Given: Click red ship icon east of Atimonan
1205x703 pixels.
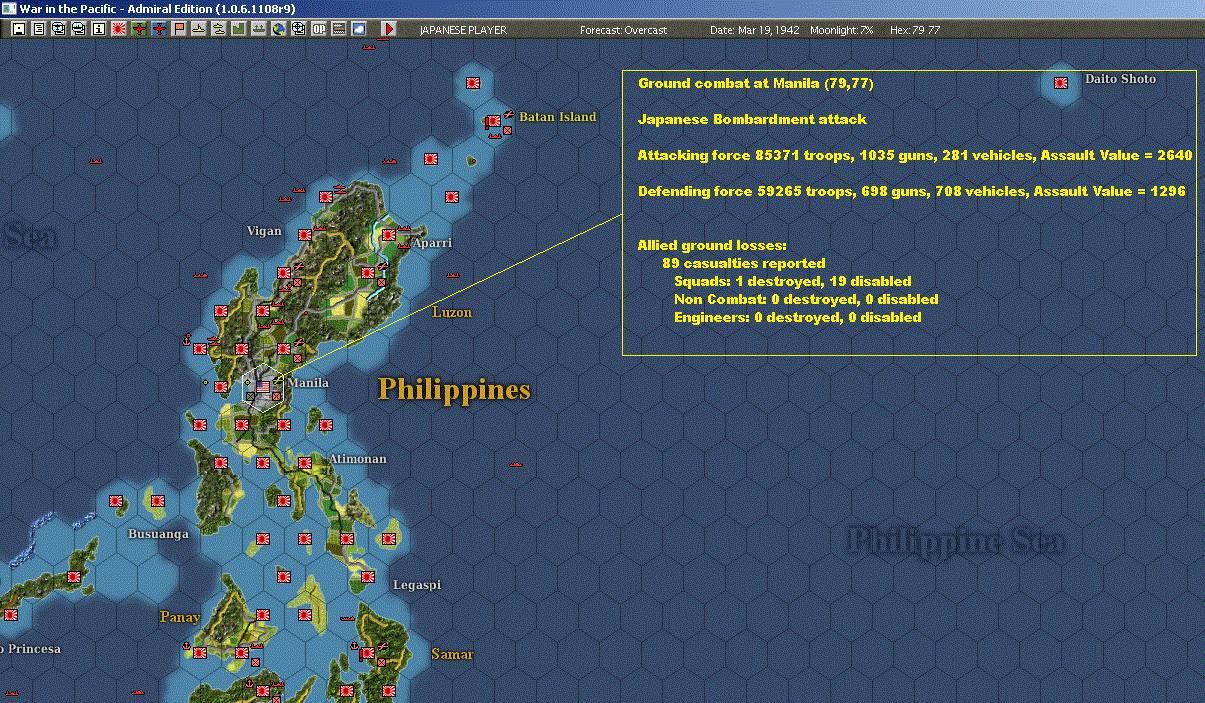Looking at the screenshot, I should coord(517,464).
